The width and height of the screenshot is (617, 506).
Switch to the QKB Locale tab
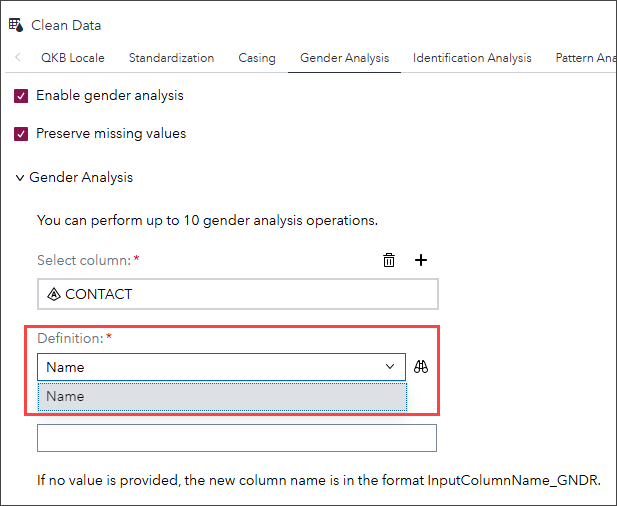73,58
